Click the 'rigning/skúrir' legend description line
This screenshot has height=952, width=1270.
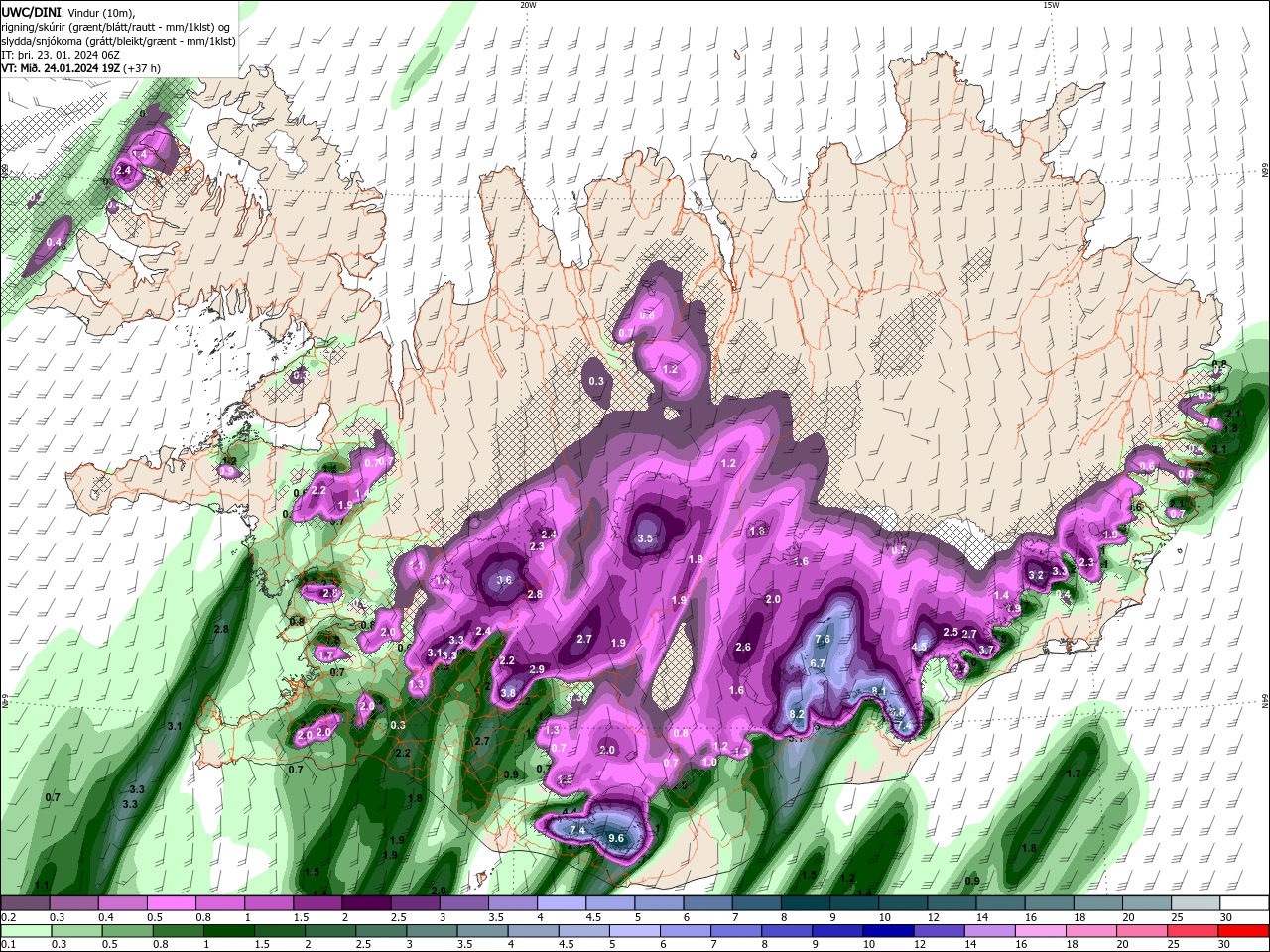coord(115,27)
